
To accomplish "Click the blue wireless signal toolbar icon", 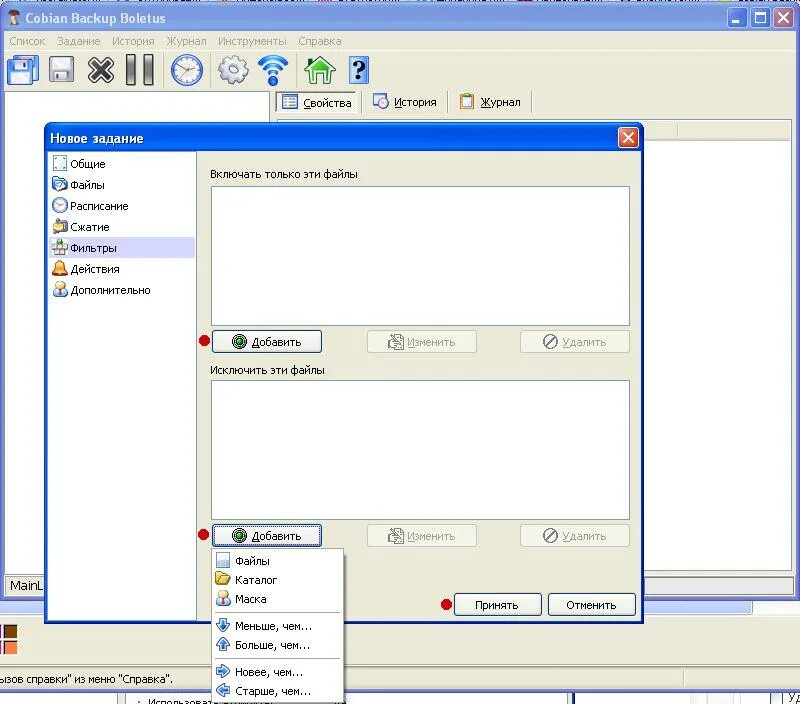I will pyautogui.click(x=273, y=70).
